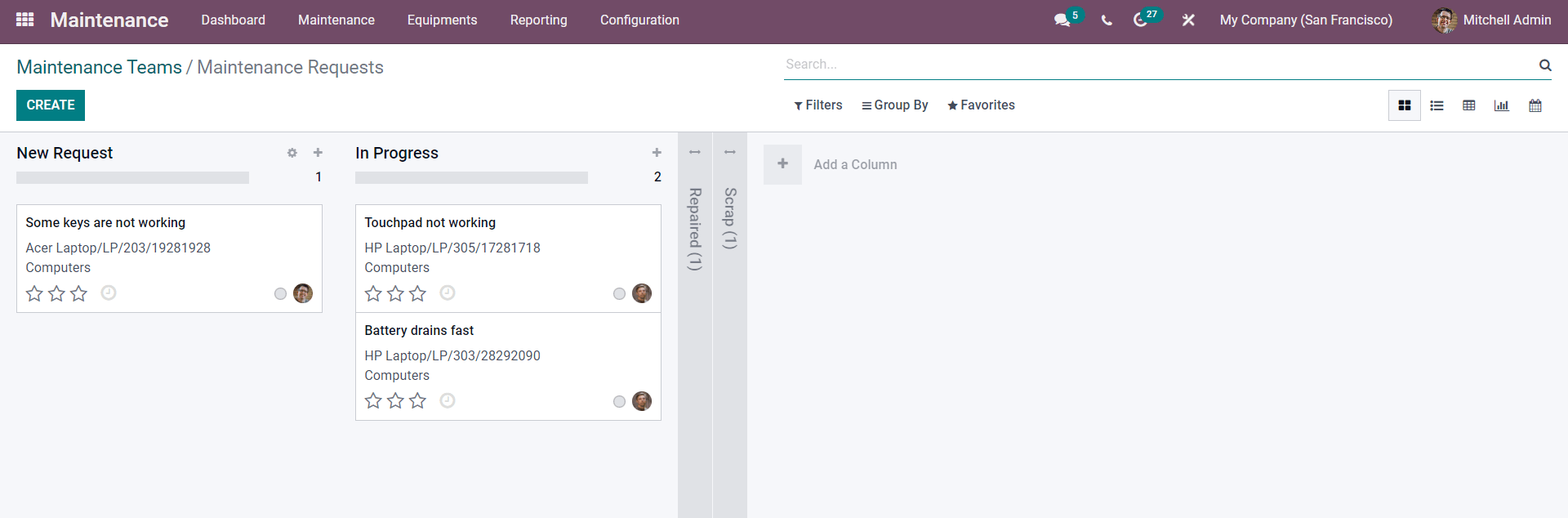
Task: Click the In Progress column title
Action: click(397, 153)
